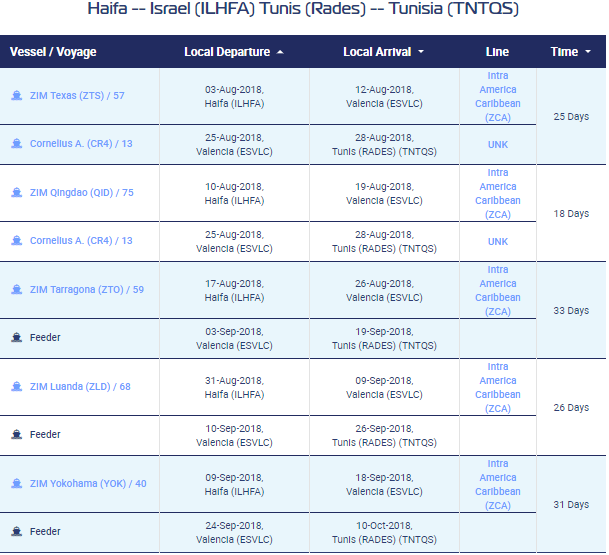Click departure cell 03-Sep-2018, Valencia (ESVLC)
This screenshot has height=555, width=609.
point(234,339)
